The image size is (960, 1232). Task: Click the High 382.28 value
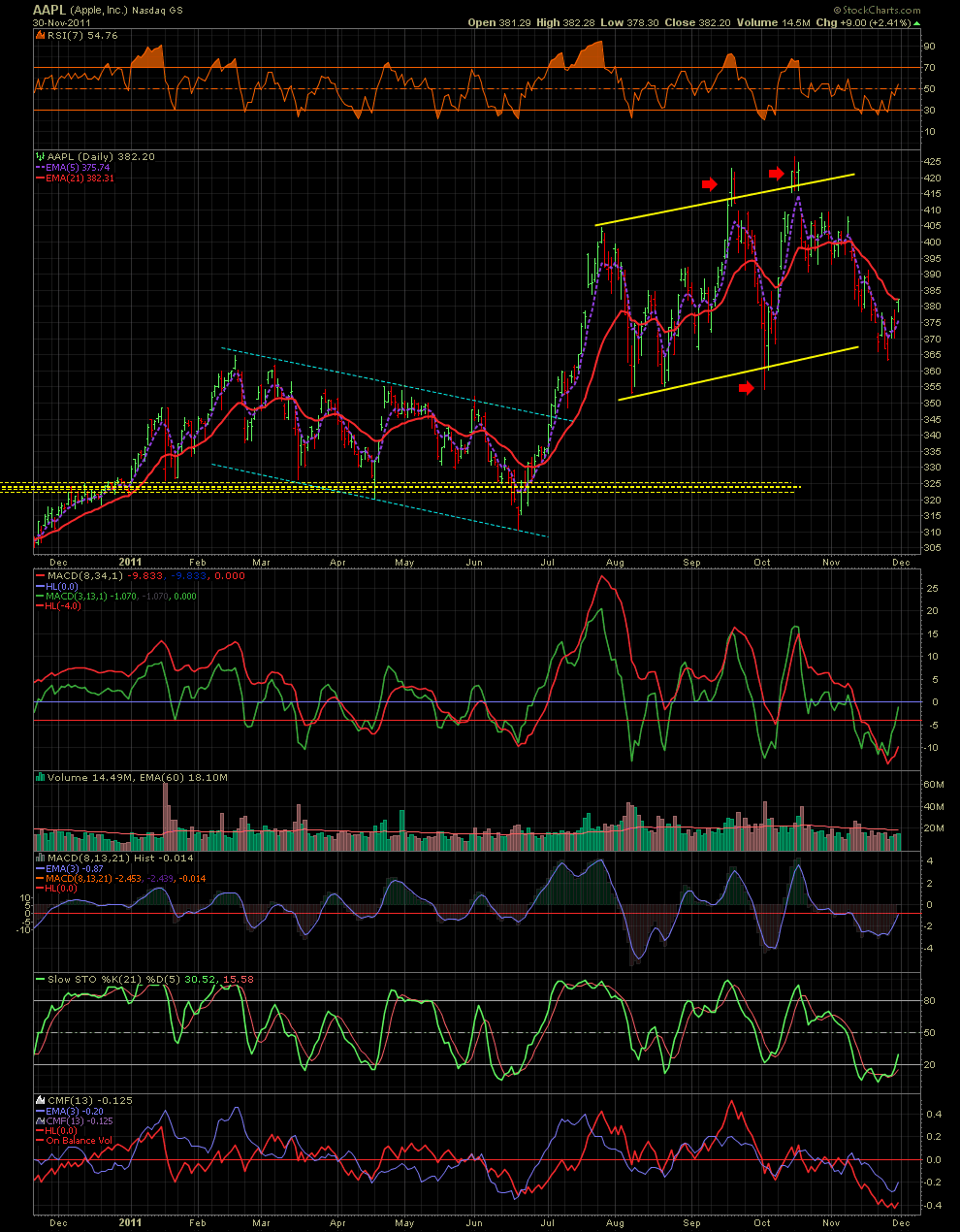(x=566, y=21)
